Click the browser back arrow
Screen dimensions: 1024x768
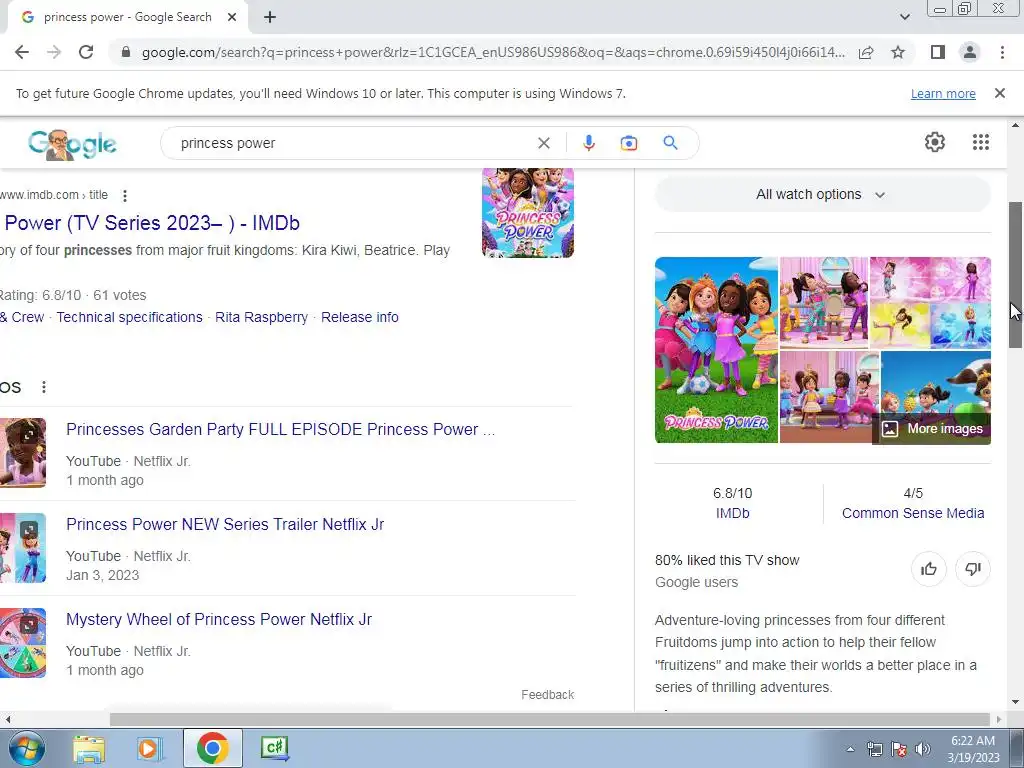22,52
